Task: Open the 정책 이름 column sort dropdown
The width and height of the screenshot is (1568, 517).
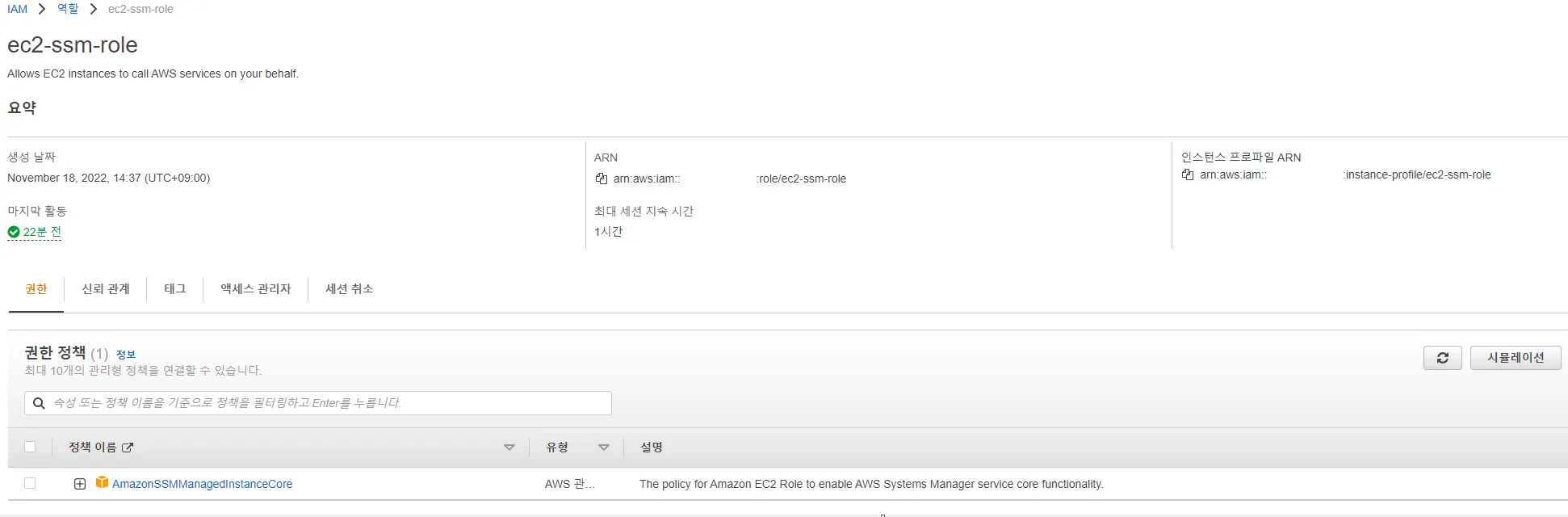Action: click(x=509, y=448)
